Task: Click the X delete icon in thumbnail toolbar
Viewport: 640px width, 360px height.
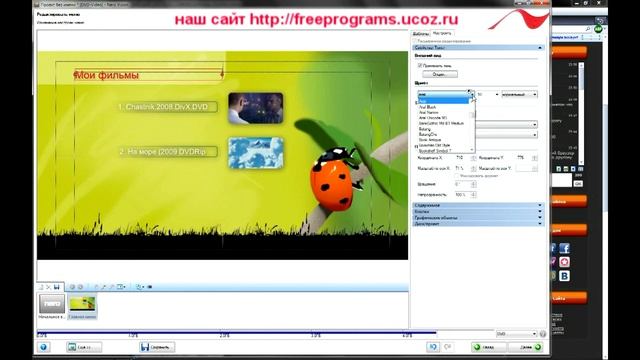Action: point(48,287)
